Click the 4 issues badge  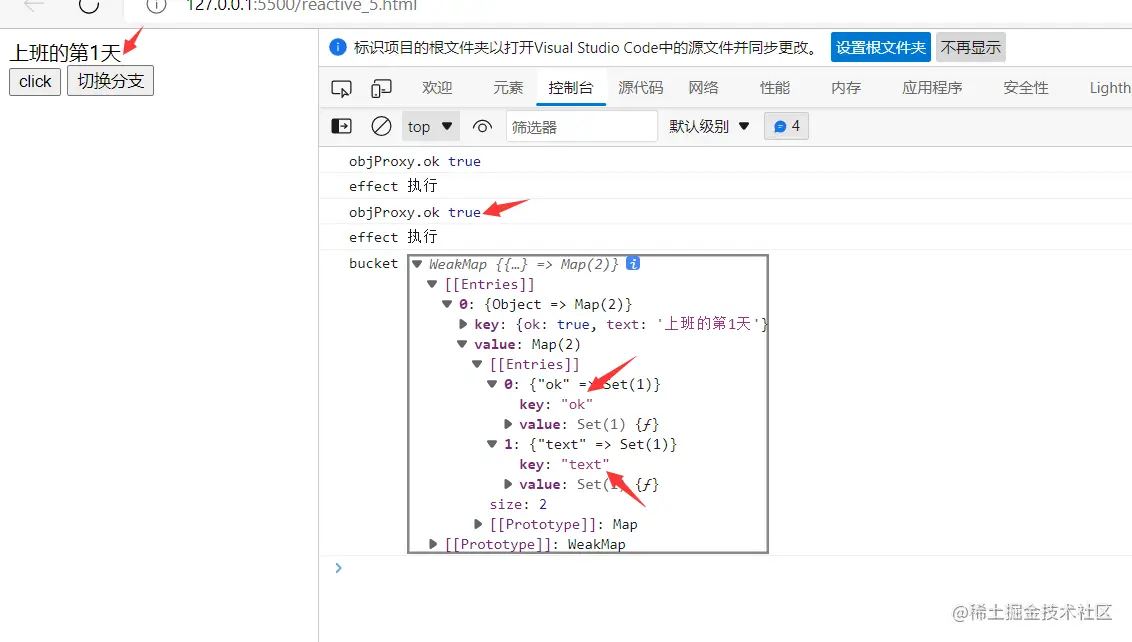click(x=786, y=126)
